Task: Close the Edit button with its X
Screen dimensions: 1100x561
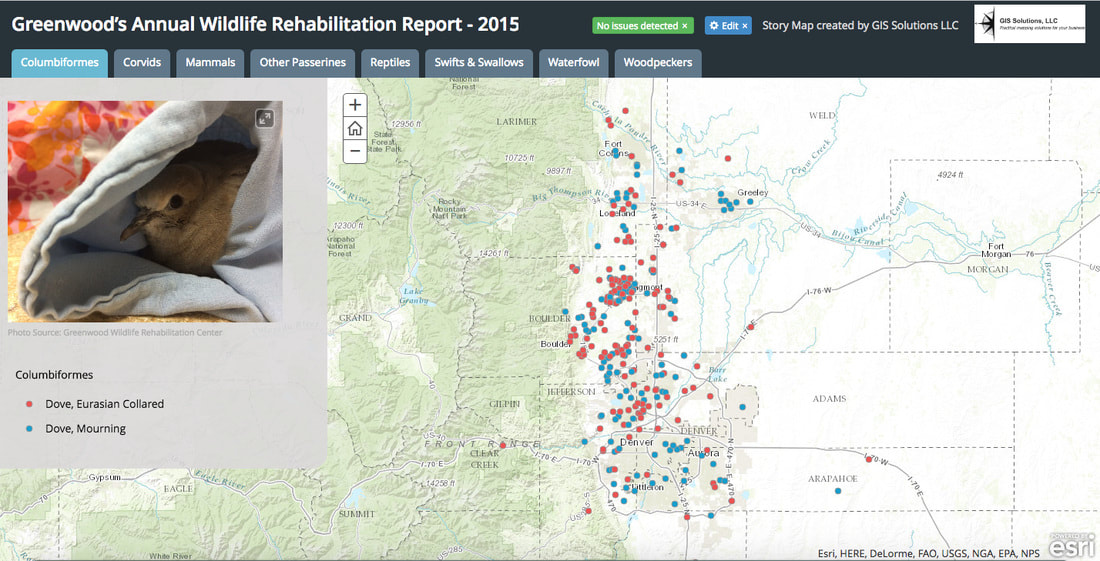Action: (745, 26)
